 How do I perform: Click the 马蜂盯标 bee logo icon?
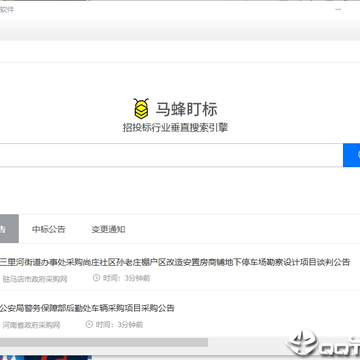pos(141,108)
